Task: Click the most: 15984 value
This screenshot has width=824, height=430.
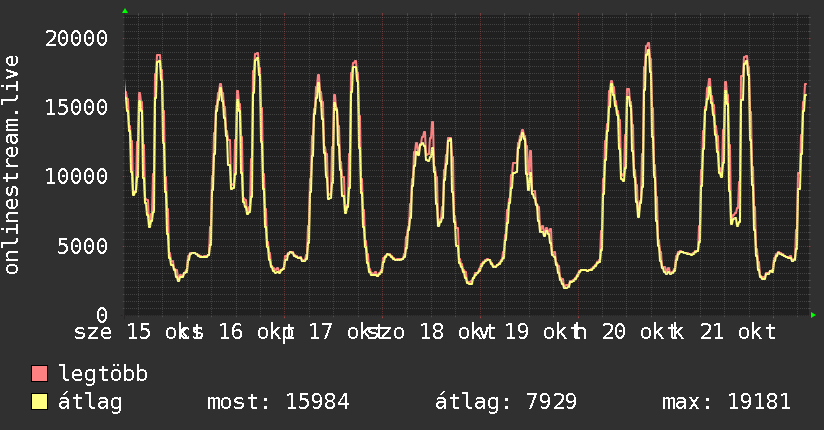Action: click(278, 402)
